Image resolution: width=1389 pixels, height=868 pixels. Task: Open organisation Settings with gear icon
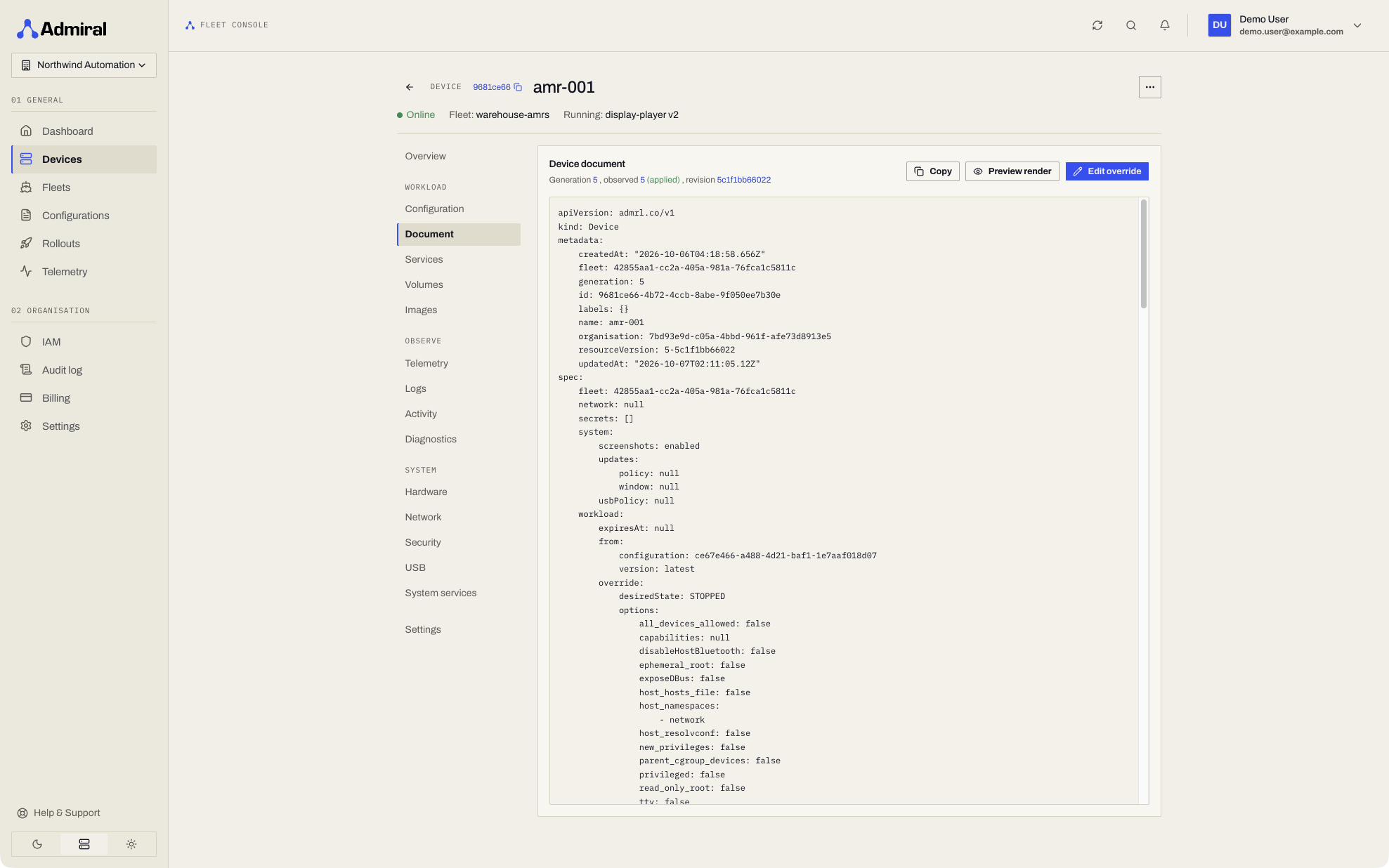[x=84, y=426]
